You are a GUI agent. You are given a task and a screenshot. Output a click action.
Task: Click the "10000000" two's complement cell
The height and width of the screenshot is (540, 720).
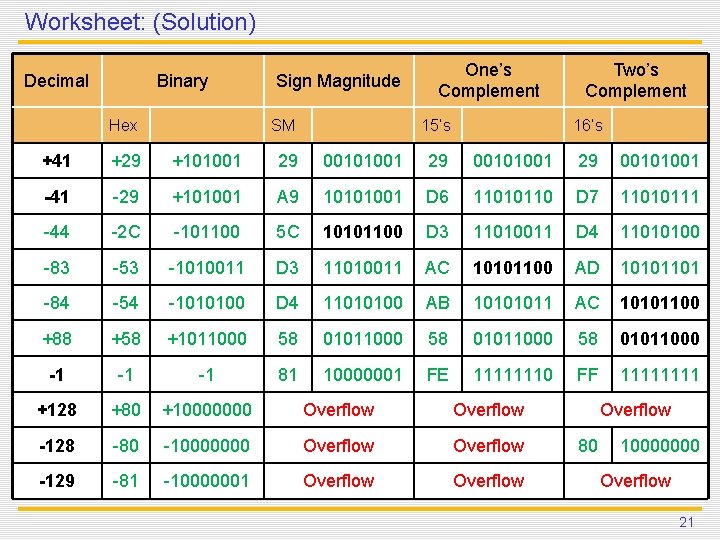[660, 445]
